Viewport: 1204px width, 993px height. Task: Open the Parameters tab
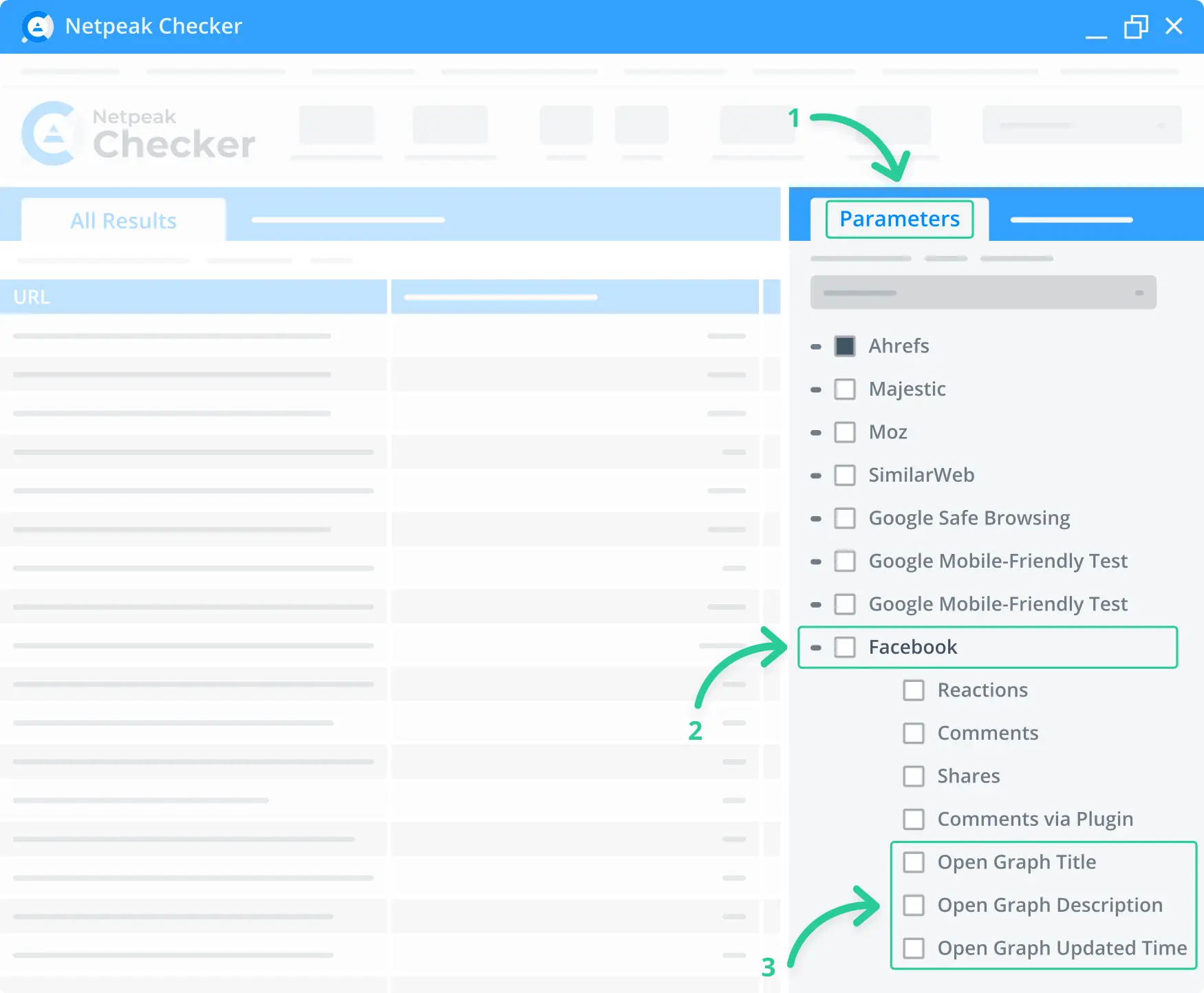pyautogui.click(x=899, y=219)
